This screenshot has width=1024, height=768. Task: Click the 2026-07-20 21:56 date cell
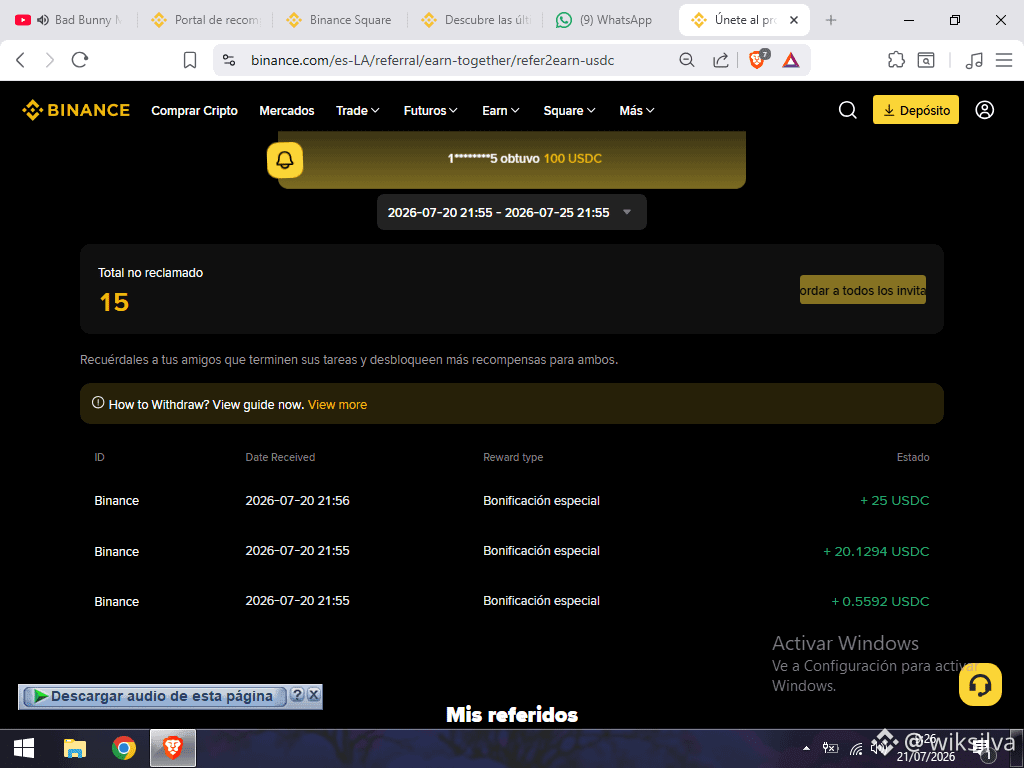point(297,501)
